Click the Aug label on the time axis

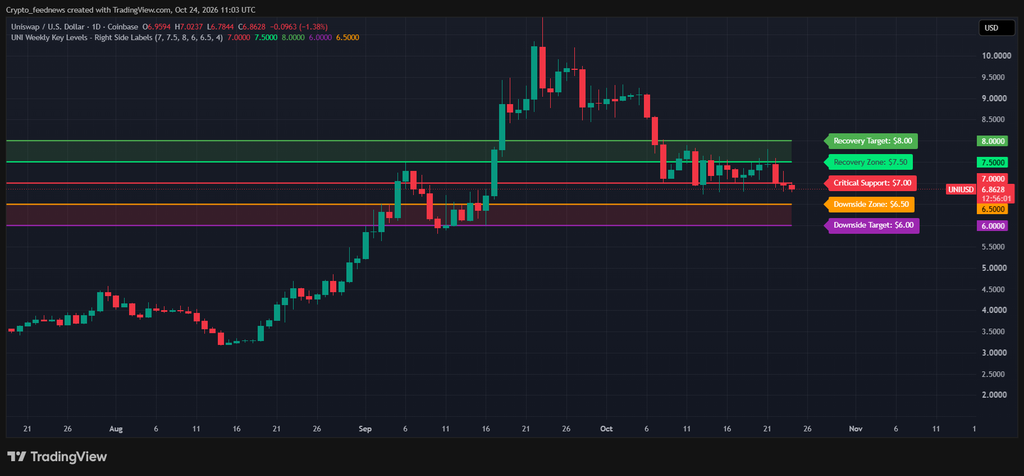coord(116,429)
